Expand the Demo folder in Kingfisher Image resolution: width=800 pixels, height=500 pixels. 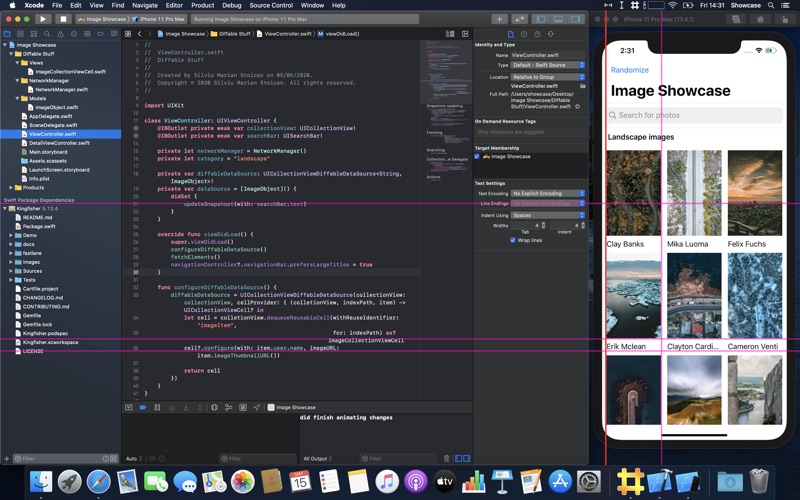[x=11, y=235]
